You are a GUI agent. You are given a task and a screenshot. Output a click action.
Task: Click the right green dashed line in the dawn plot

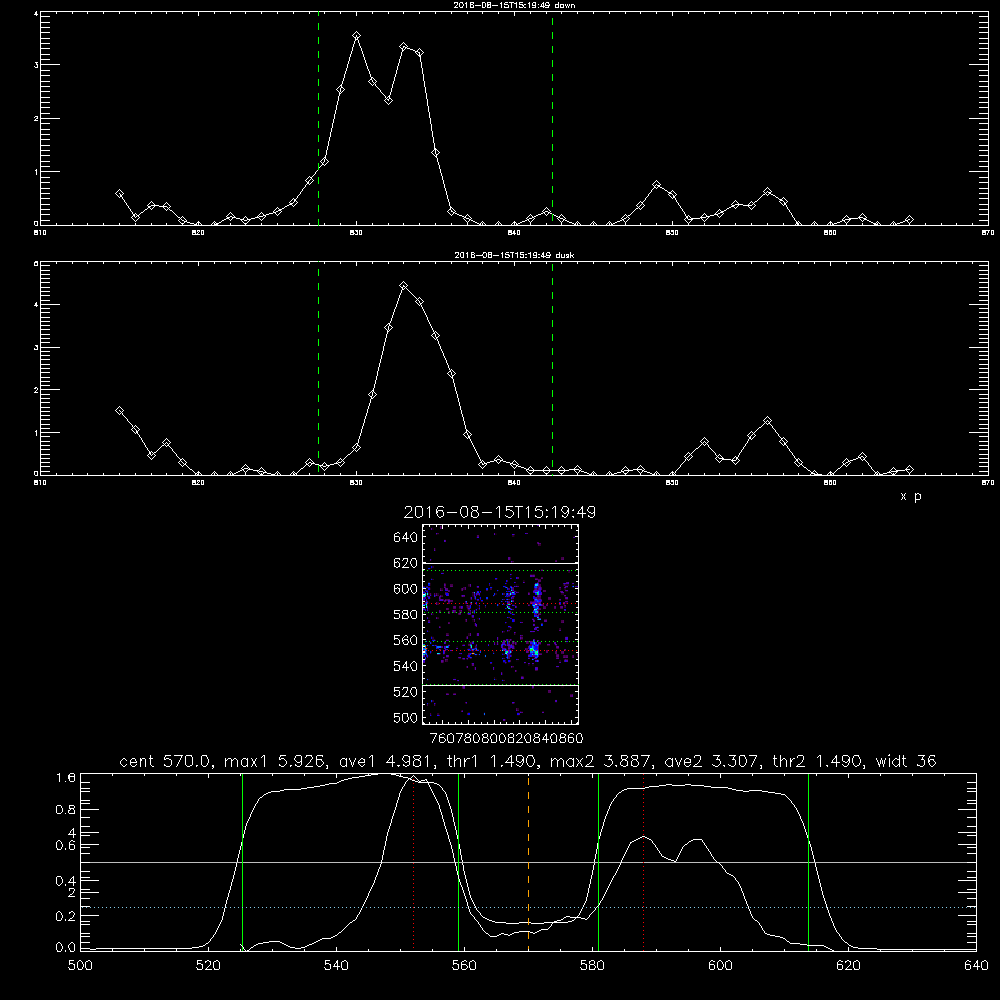552,119
